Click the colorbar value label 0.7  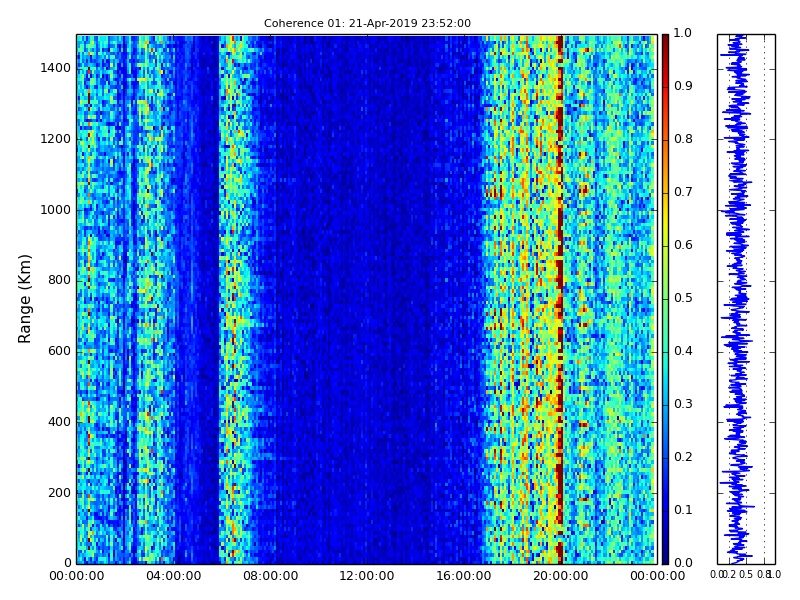[x=683, y=192]
